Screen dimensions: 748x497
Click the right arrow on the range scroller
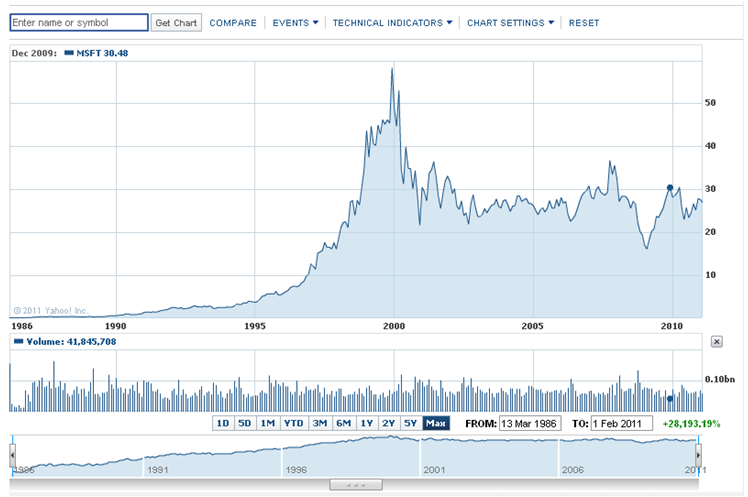(698, 456)
